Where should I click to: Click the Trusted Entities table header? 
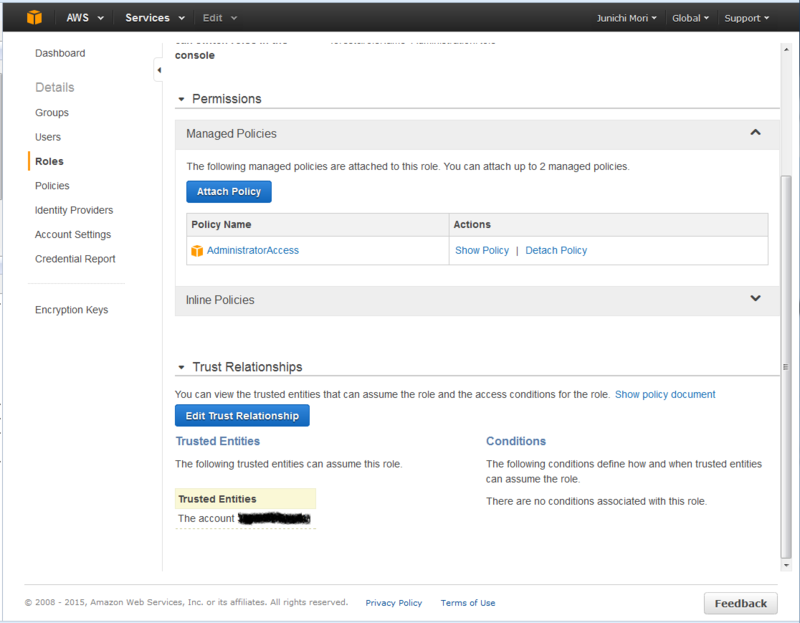[x=245, y=499]
